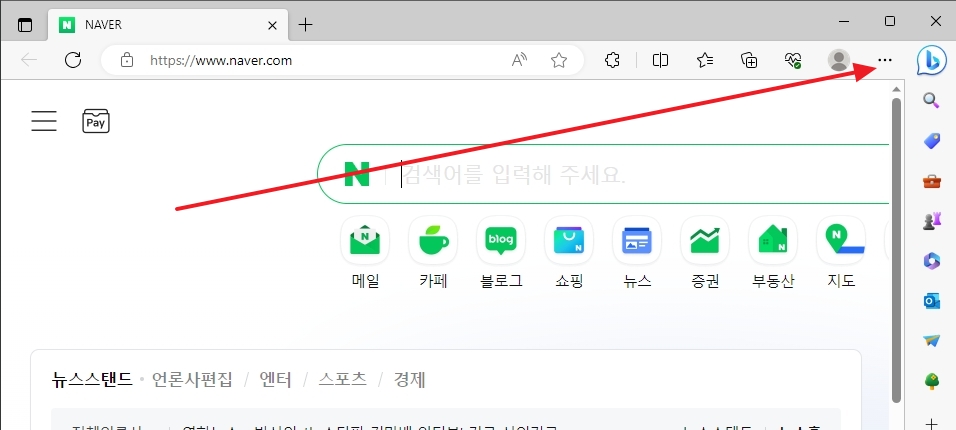Open sidebar Games chess icon
The width and height of the screenshot is (956, 430).
coord(932,221)
